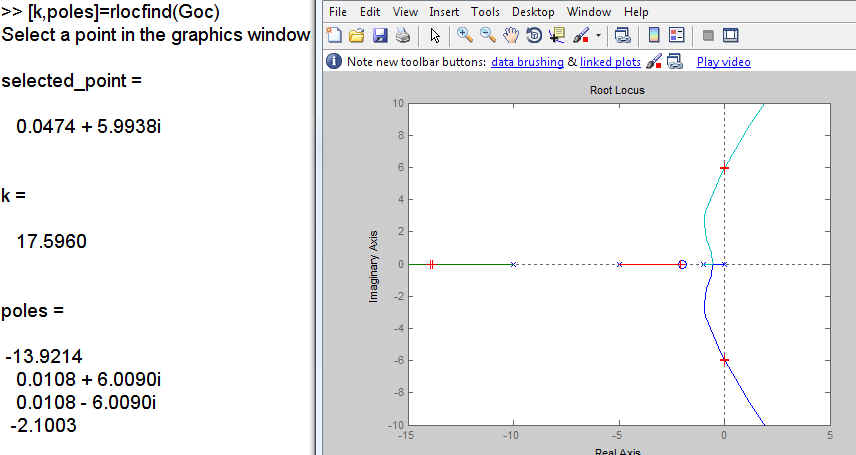
Task: Click the red plus marker at 6i on root locus
Action: (724, 168)
